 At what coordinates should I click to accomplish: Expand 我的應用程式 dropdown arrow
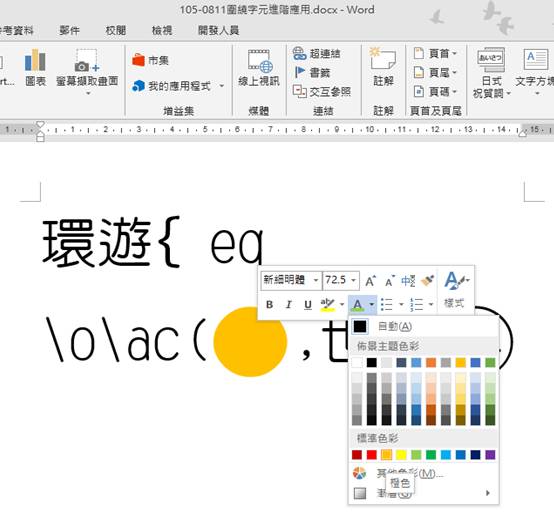click(222, 86)
